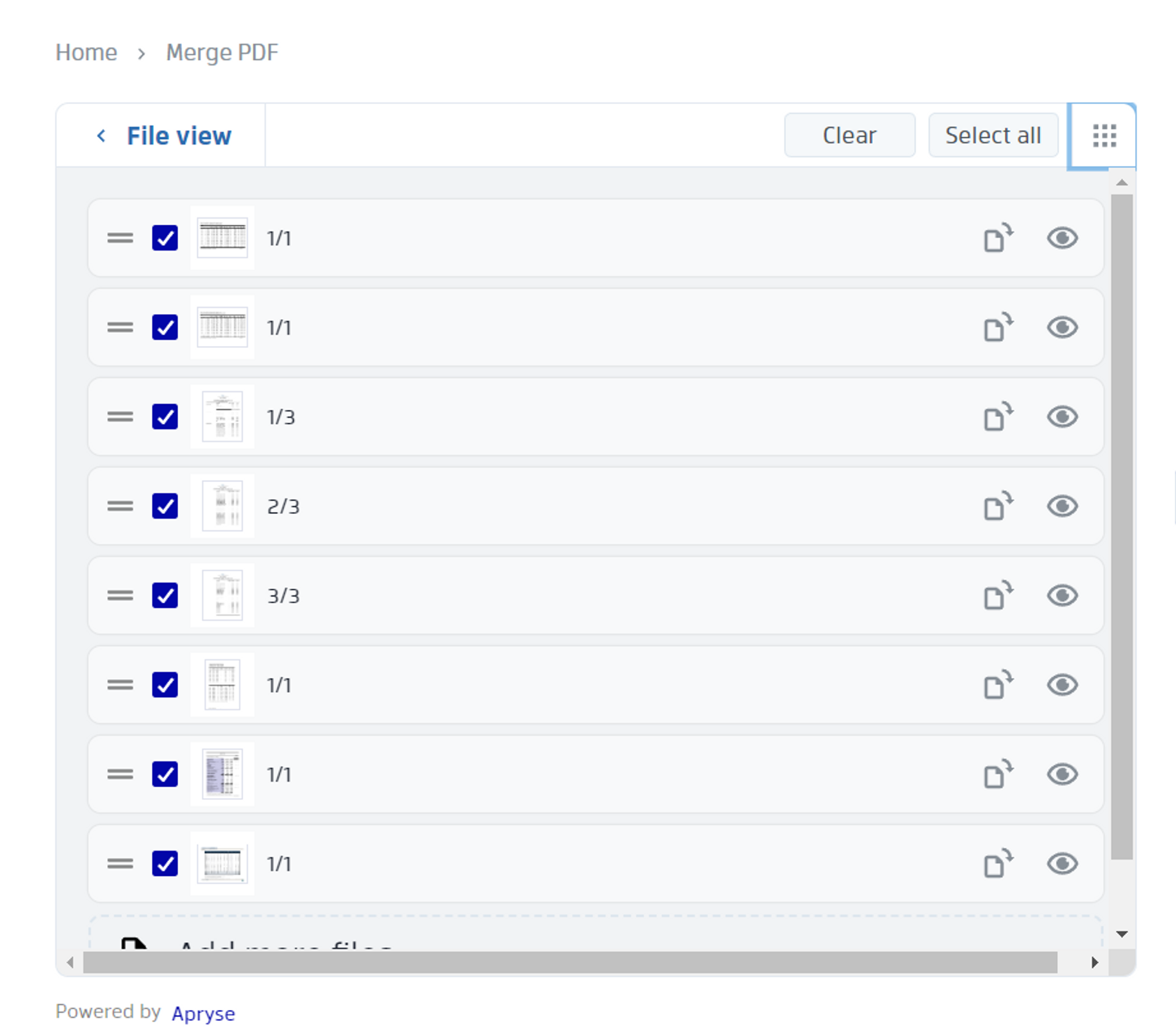Deselect the first 1/1 page checkbox
The image size is (1176, 1029).
[165, 238]
